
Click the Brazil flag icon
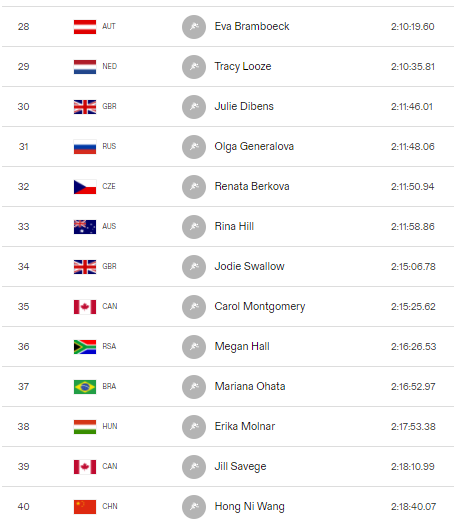[x=85, y=387]
